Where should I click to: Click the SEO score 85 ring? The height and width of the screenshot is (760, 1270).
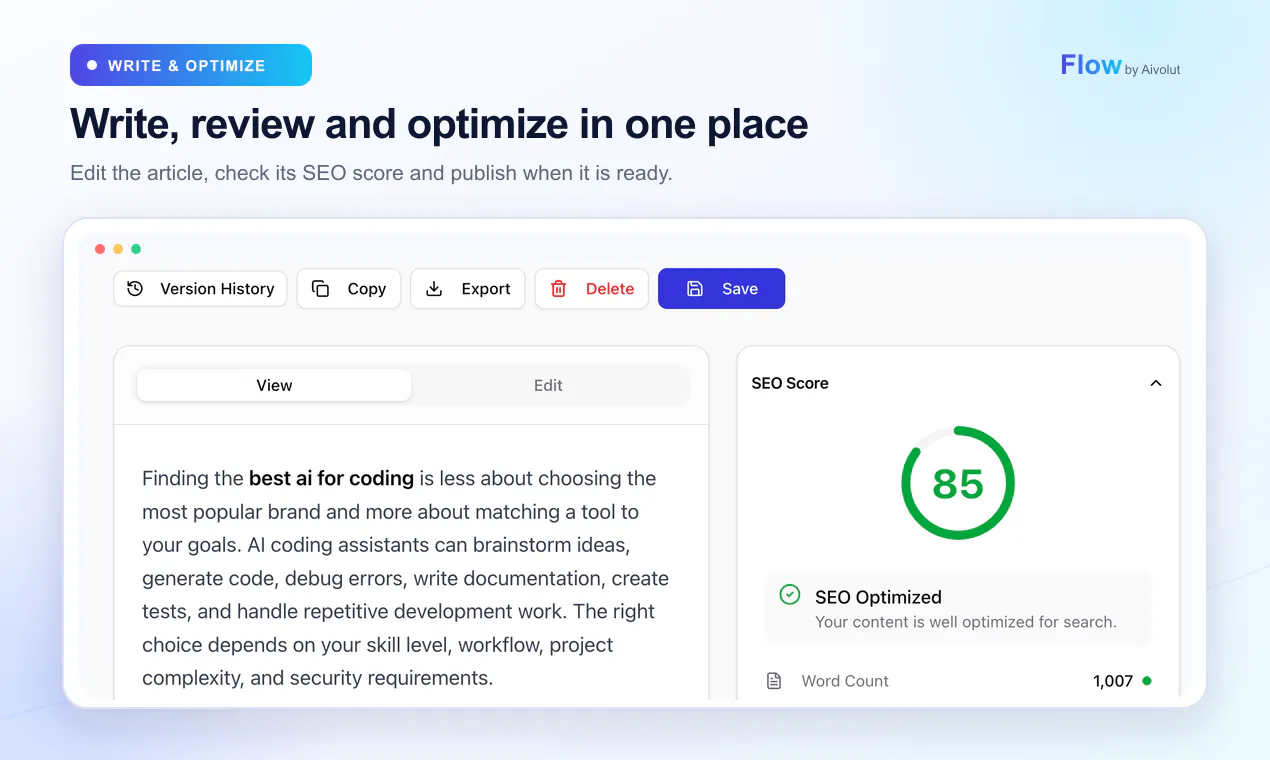(958, 483)
